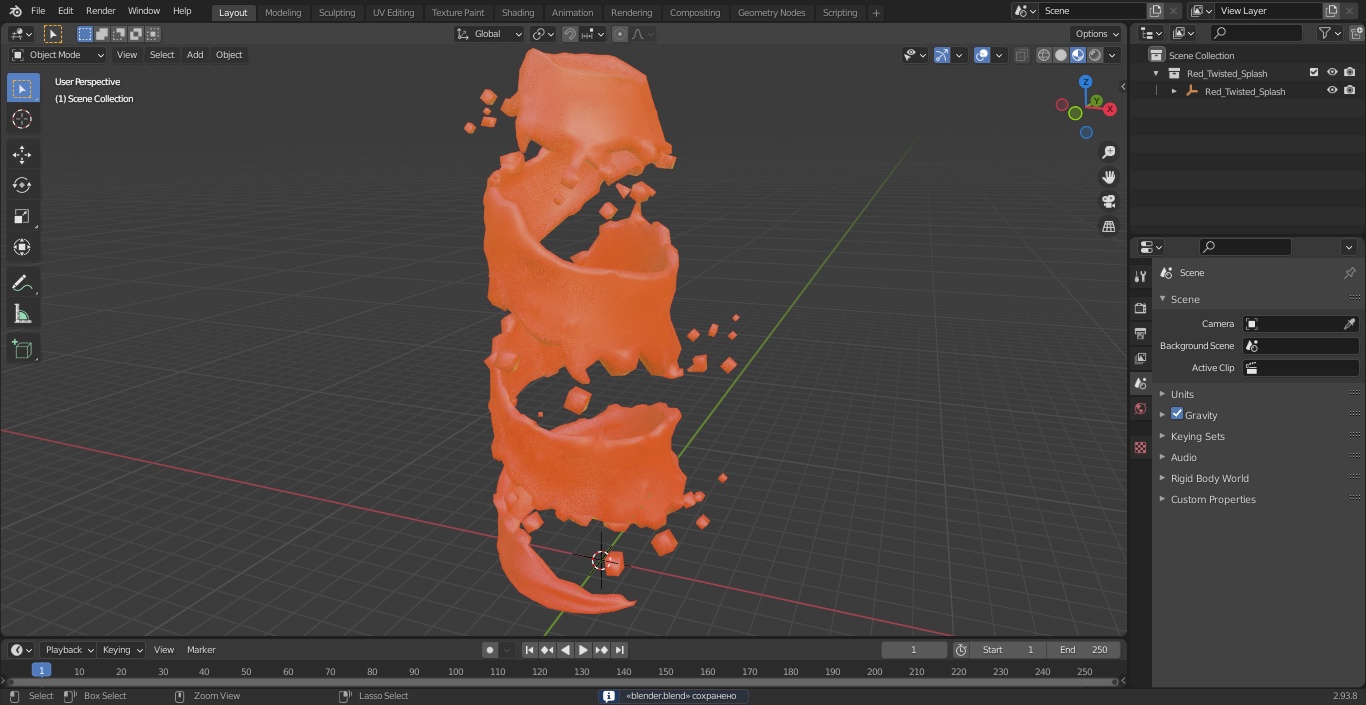
Task: Activate the Move tool
Action: (22, 154)
